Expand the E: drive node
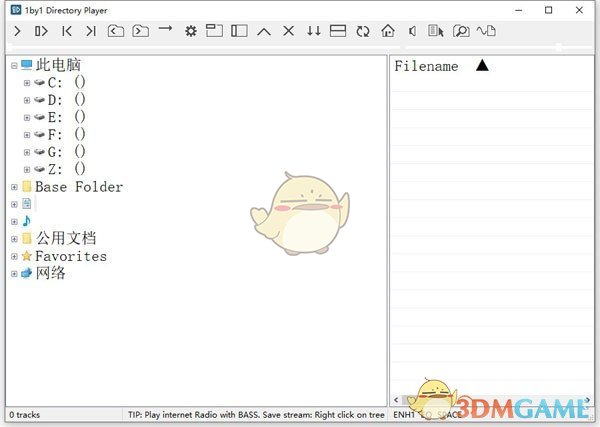Image resolution: width=600 pixels, height=427 pixels. [x=27, y=117]
